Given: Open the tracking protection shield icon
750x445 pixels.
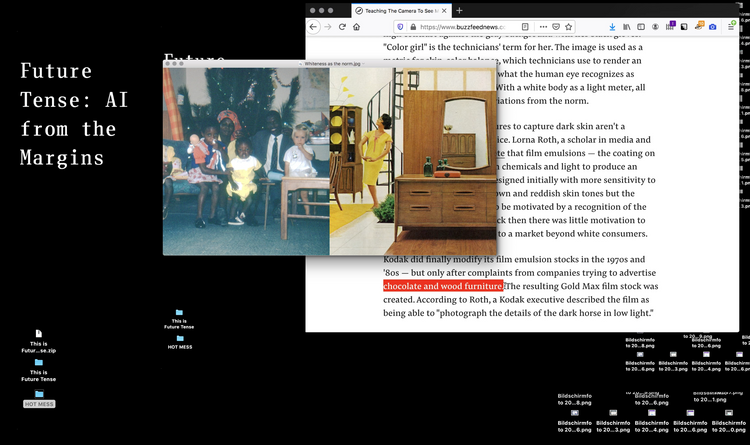Looking at the screenshot, I should (401, 26).
